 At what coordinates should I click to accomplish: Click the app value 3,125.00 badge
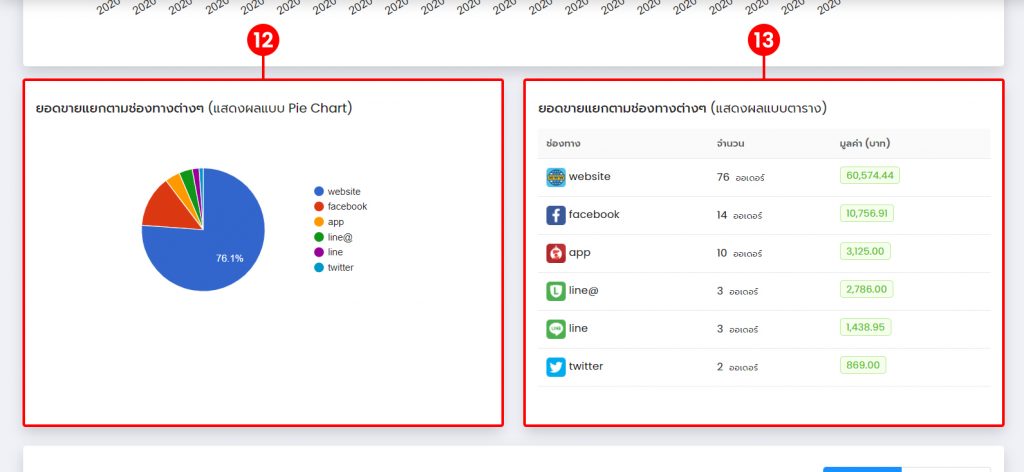[865, 251]
